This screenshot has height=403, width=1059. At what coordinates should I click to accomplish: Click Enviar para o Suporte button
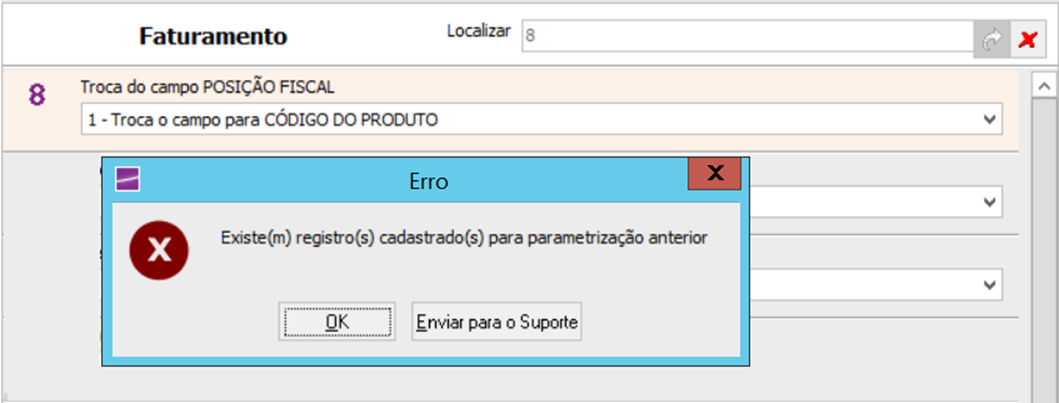tap(496, 322)
